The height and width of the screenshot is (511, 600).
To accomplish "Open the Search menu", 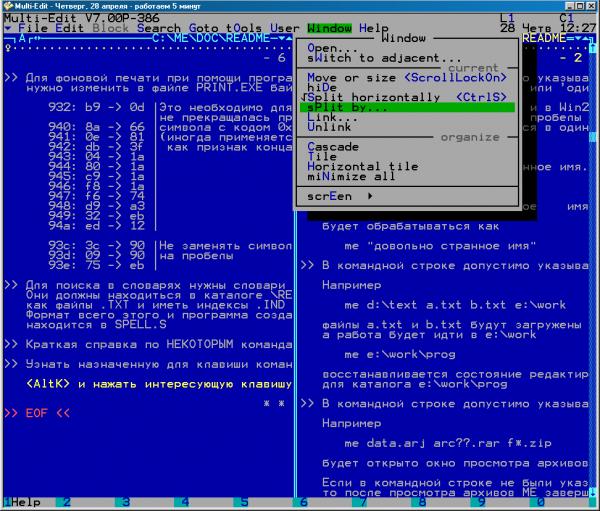I will tap(159, 28).
